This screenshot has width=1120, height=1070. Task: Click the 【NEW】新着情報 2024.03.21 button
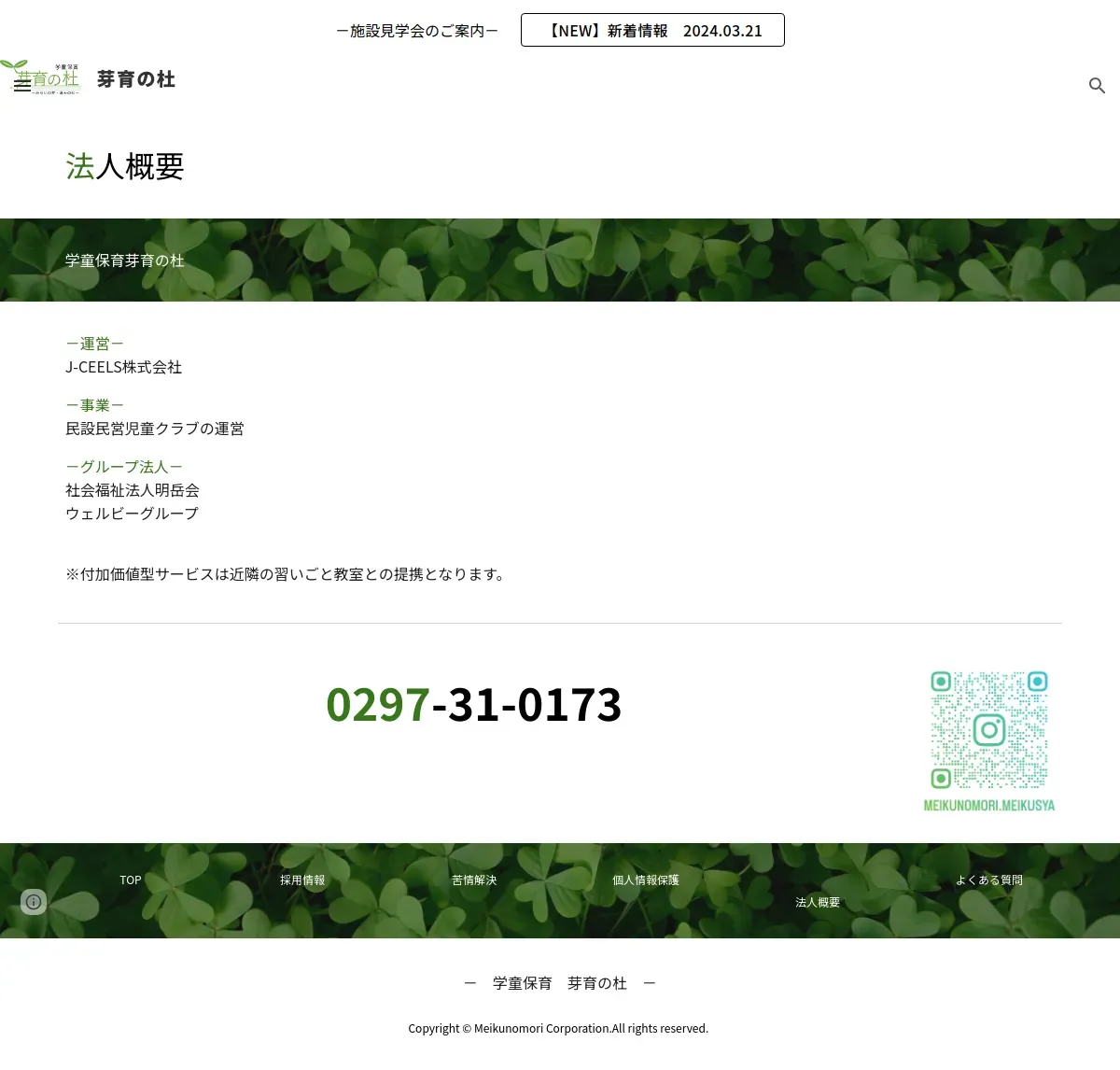(x=652, y=30)
